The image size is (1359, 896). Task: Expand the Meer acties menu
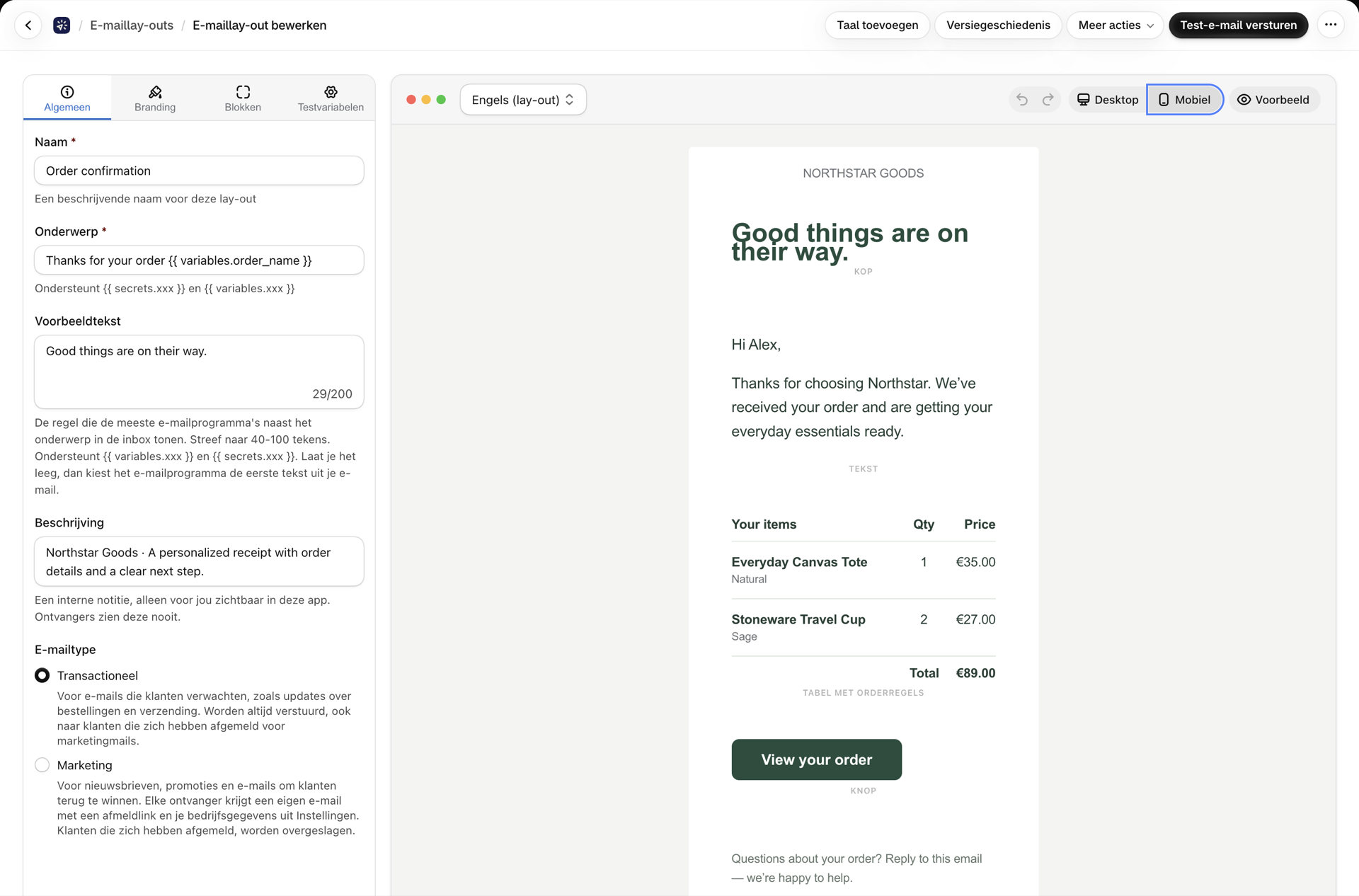pyautogui.click(x=1116, y=25)
